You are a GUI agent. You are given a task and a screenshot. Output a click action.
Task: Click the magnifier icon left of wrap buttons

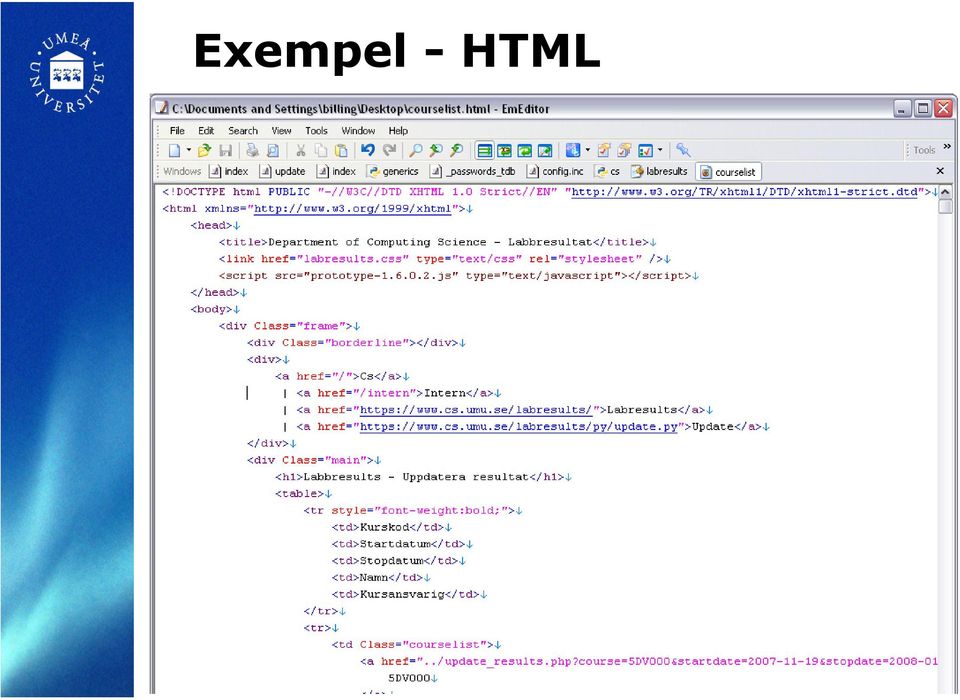click(457, 151)
